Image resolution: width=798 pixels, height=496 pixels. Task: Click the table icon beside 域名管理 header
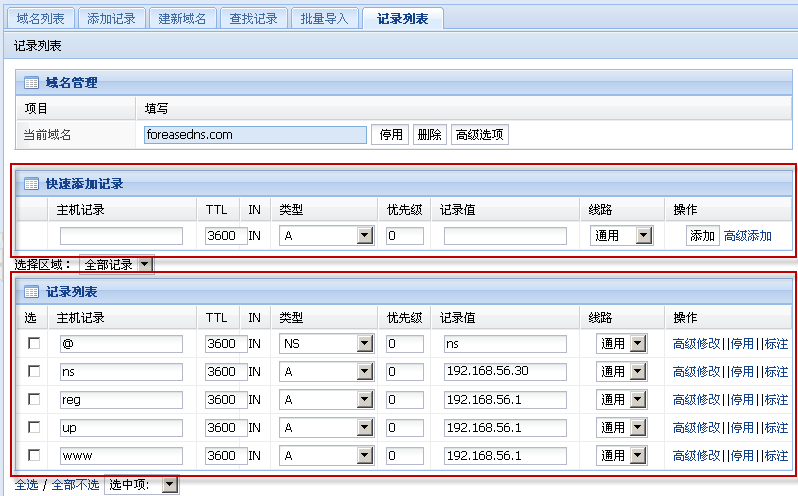tap(31, 83)
